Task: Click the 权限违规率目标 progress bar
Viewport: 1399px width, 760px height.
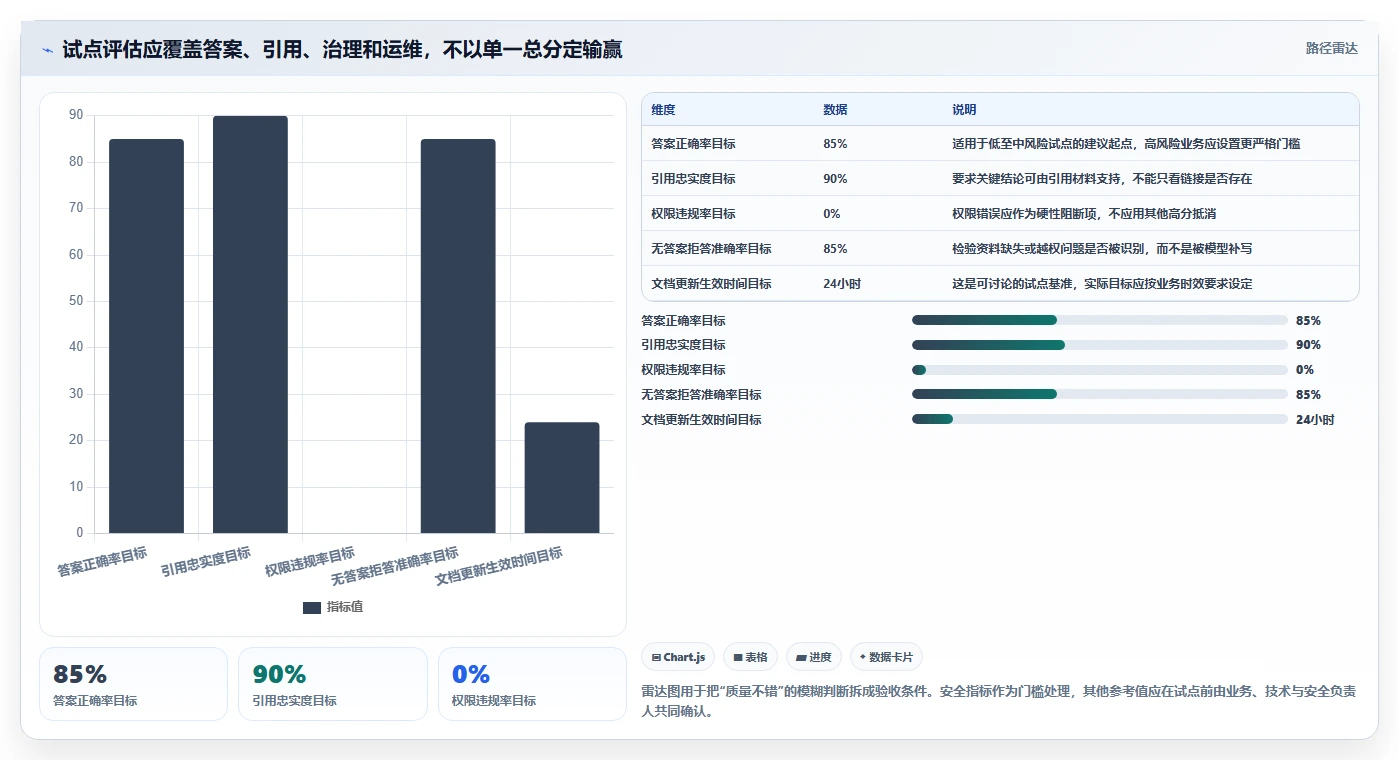Action: click(1099, 370)
